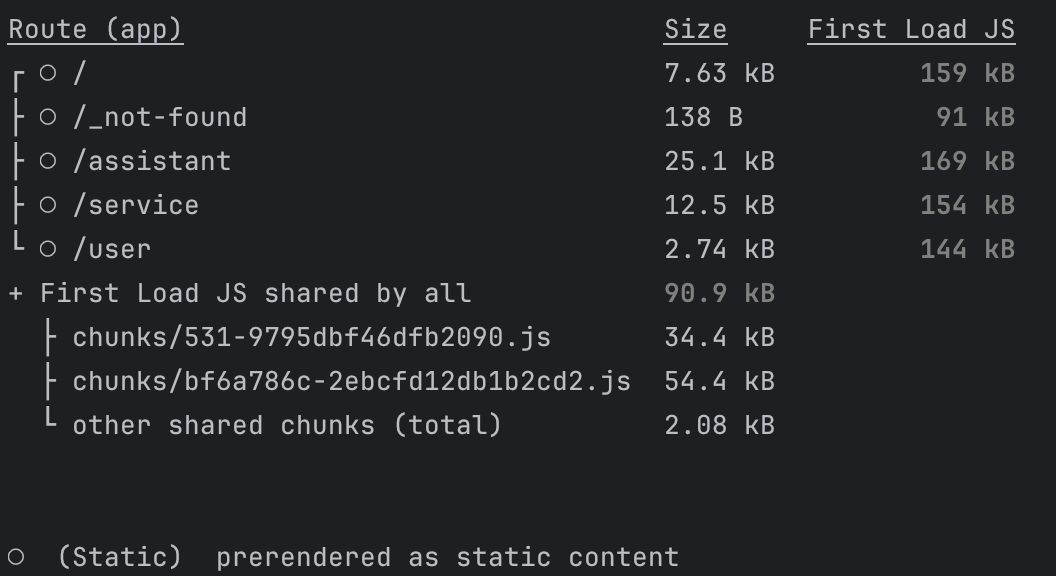Click the prerendered as static content text
The width and height of the screenshot is (1056, 576).
coord(447,557)
